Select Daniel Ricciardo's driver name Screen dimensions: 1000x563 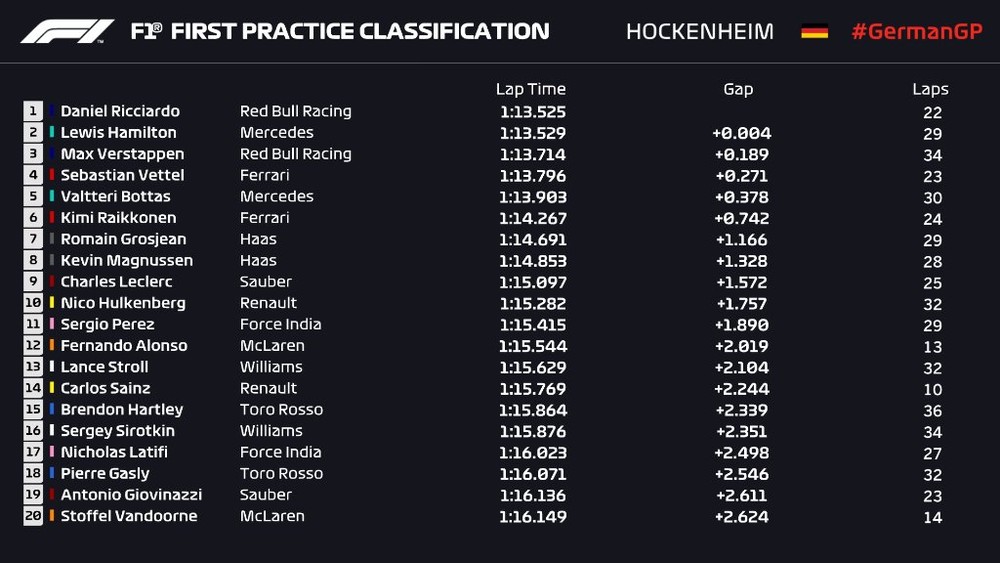tap(120, 111)
